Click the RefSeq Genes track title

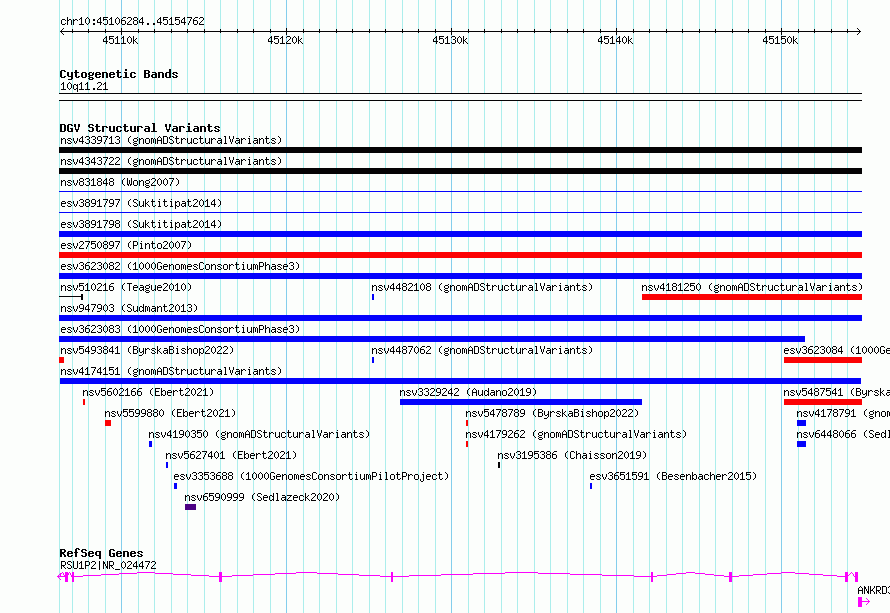[x=101, y=553]
